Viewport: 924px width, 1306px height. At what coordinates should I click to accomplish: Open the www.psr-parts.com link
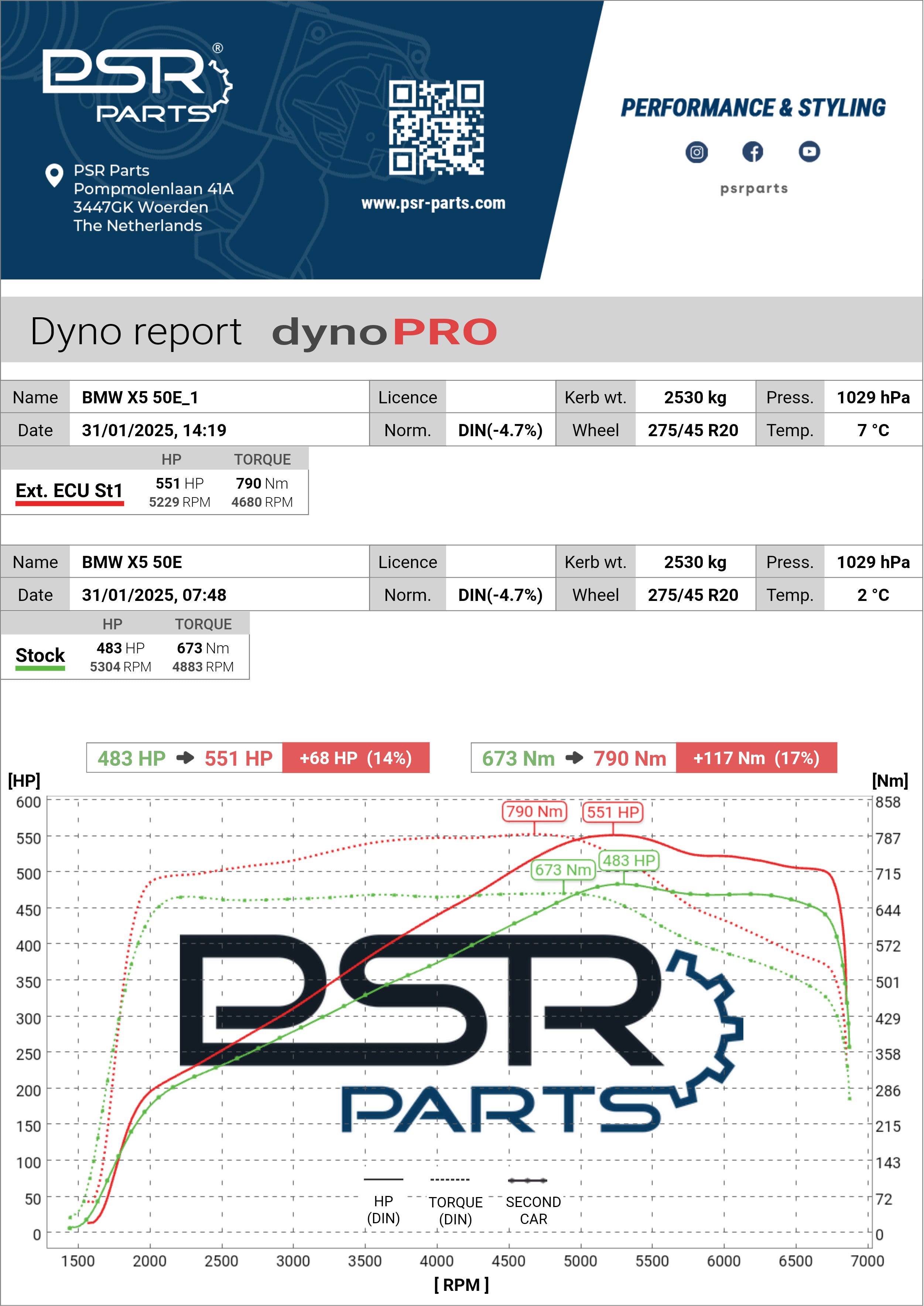coord(433,203)
